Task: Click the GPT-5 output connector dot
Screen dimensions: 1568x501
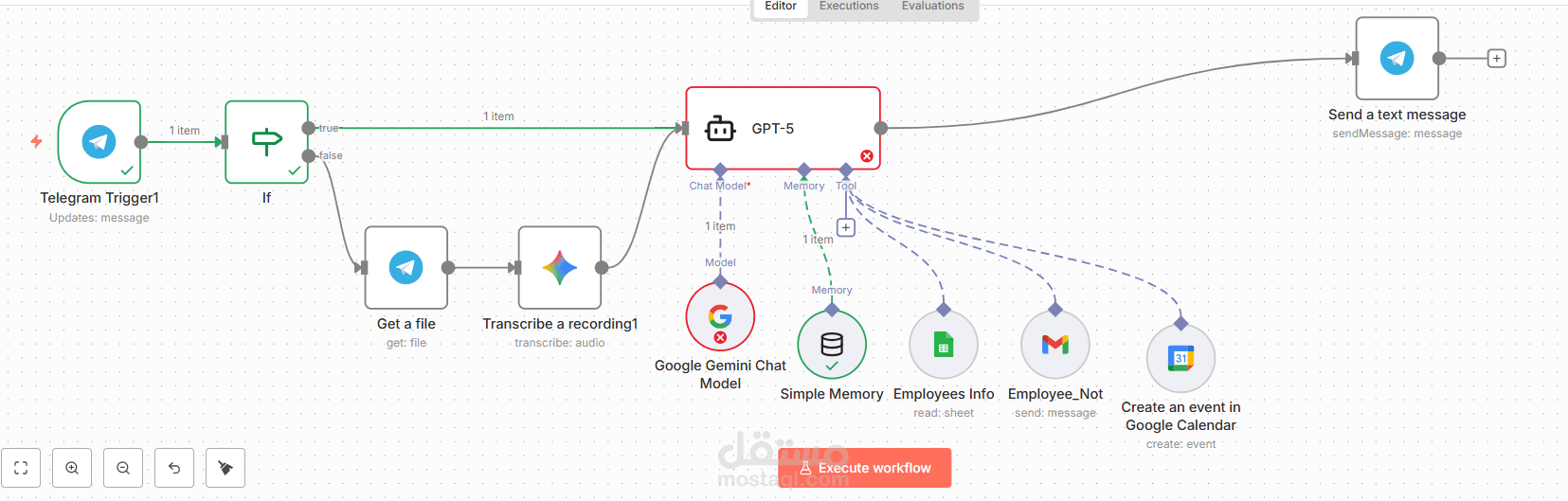Action: (x=881, y=128)
